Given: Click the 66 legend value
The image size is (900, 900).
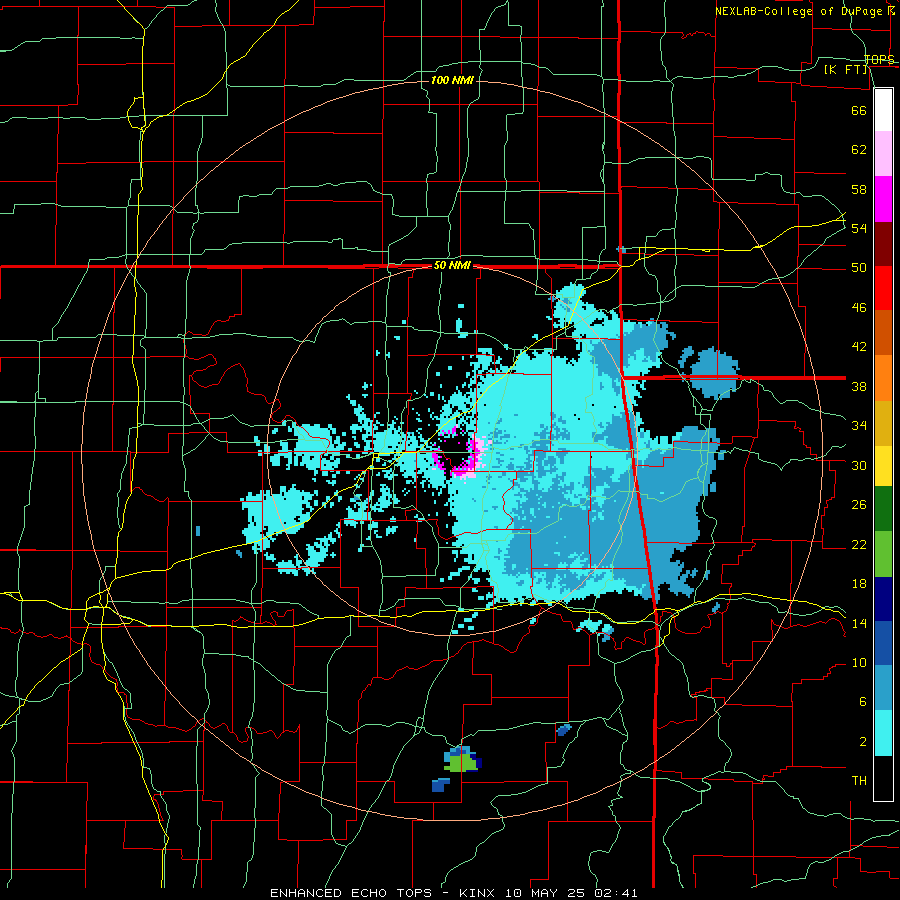Looking at the screenshot, I should click(x=859, y=110).
